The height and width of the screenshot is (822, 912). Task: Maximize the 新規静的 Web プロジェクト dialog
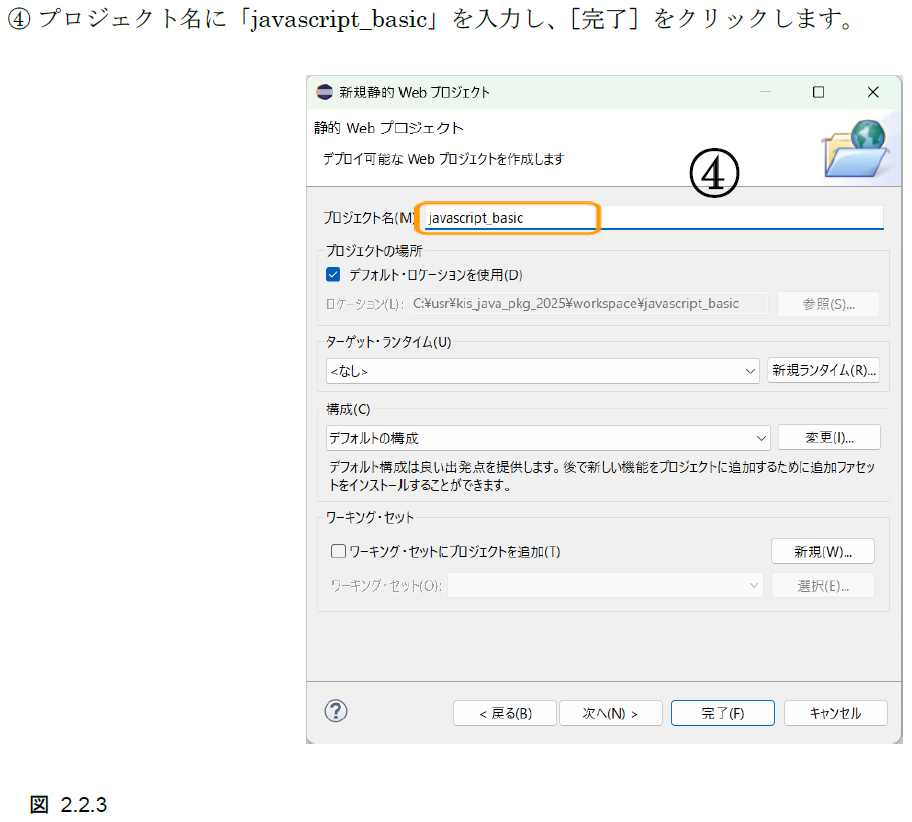click(818, 92)
